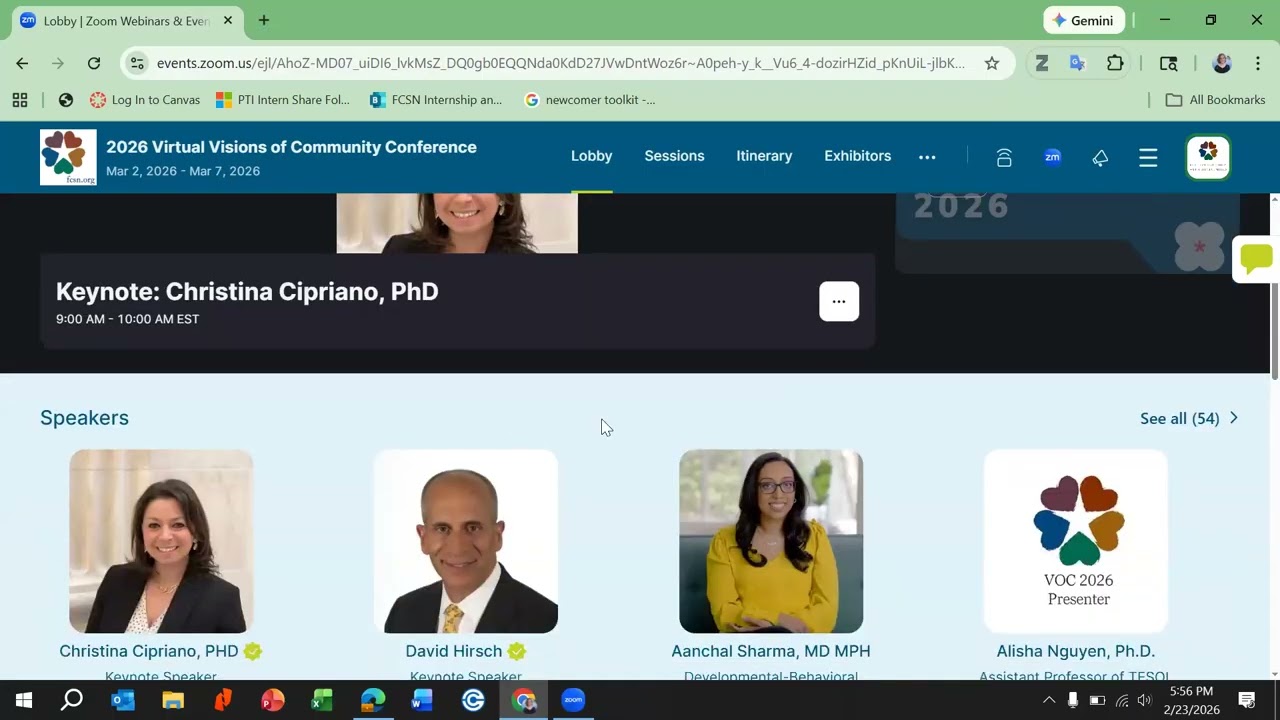Click the name David Hirsch
The width and height of the screenshot is (1280, 720).
point(454,651)
